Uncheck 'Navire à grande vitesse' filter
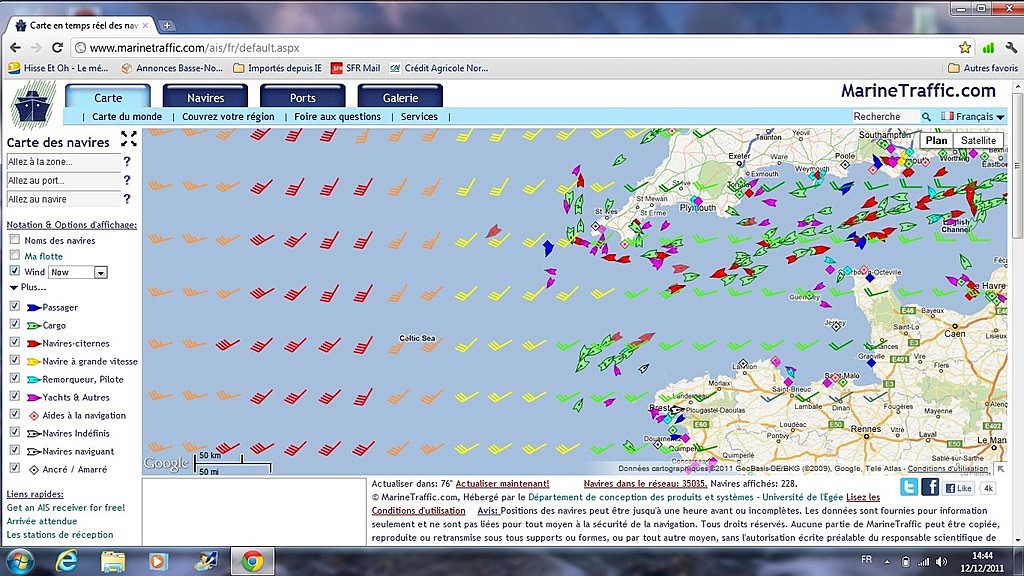The image size is (1024, 576). tap(14, 360)
